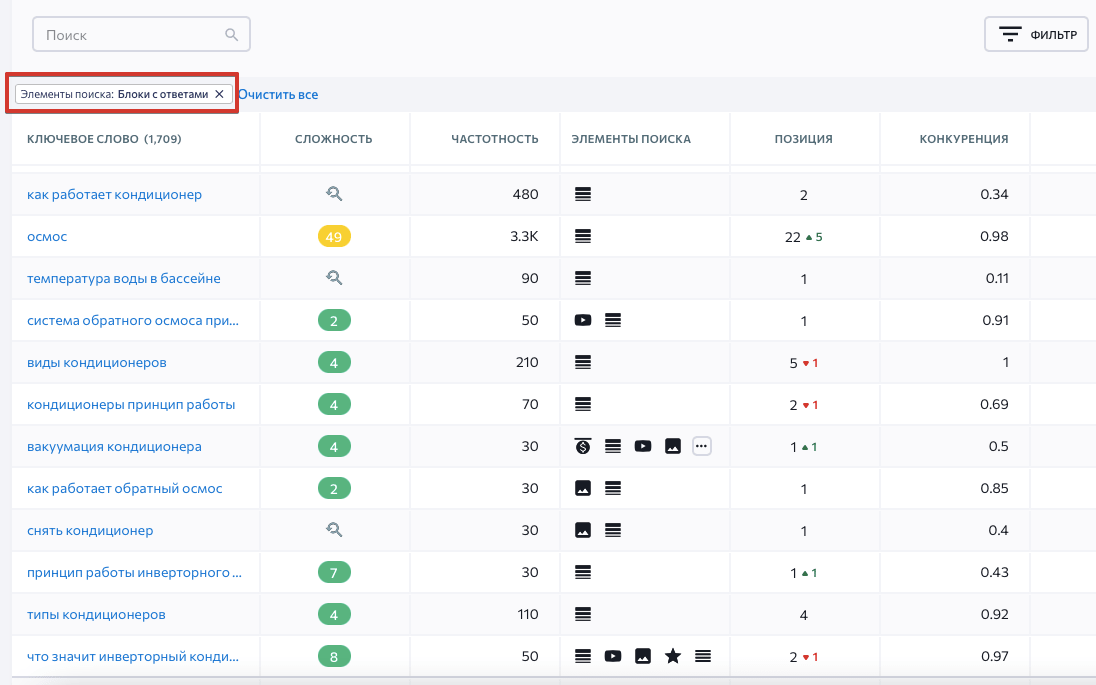Open the Фильтр panel
Image resolution: width=1096 pixels, height=685 pixels.
pyautogui.click(x=1036, y=35)
